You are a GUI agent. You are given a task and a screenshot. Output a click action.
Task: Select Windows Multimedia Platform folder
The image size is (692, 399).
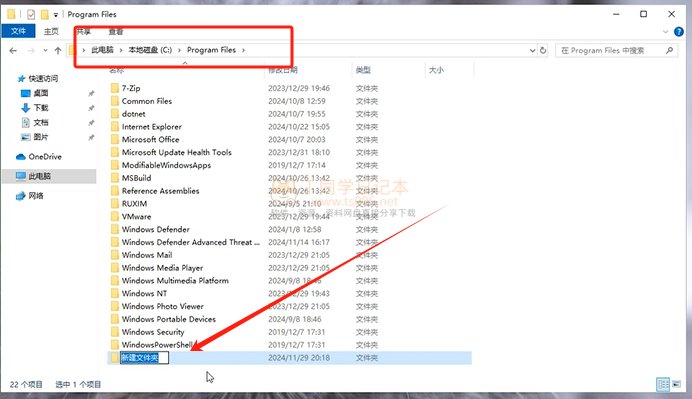point(175,280)
